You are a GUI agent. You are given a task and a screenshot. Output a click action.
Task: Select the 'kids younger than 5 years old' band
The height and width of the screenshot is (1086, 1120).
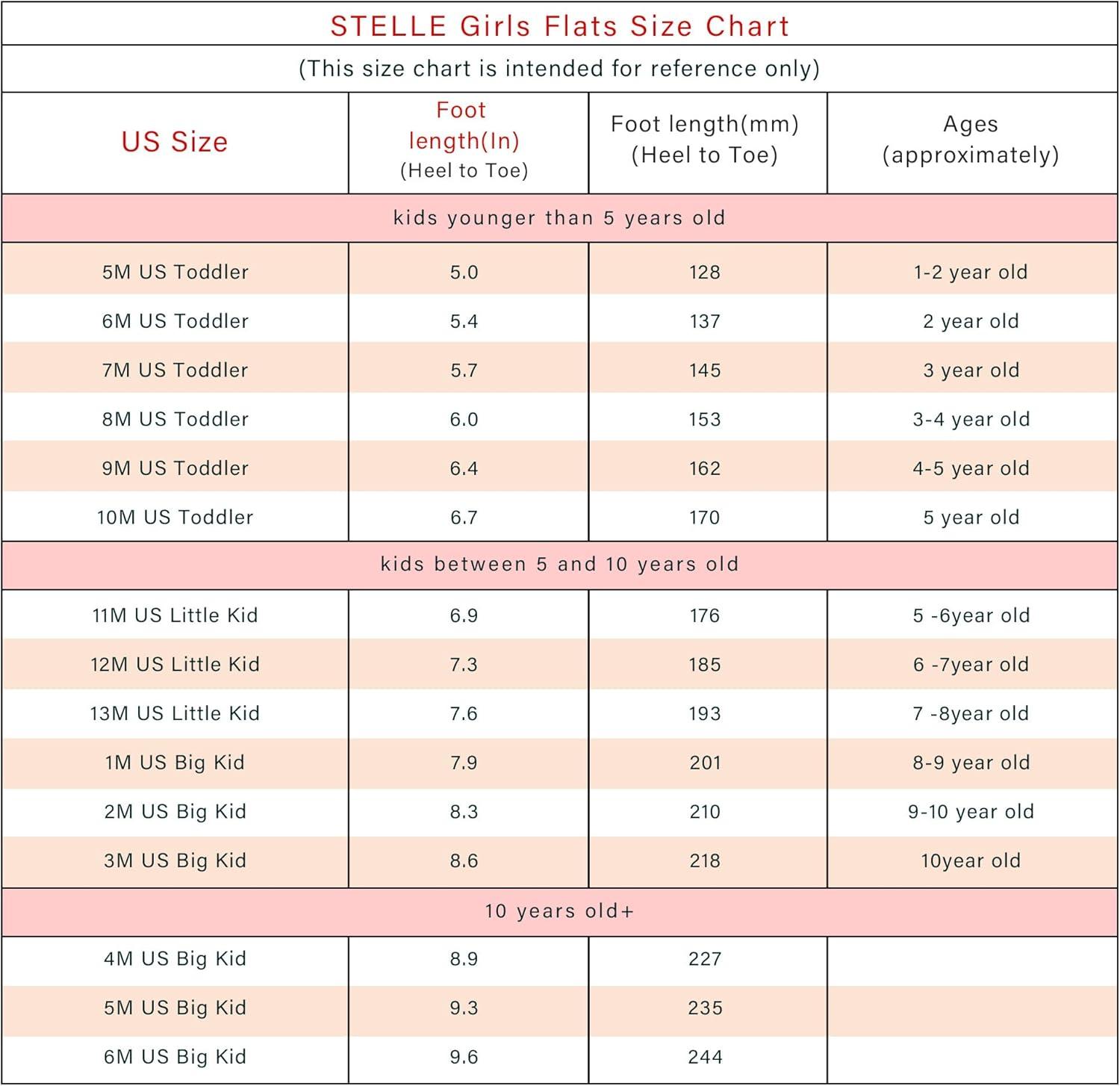pos(559,218)
